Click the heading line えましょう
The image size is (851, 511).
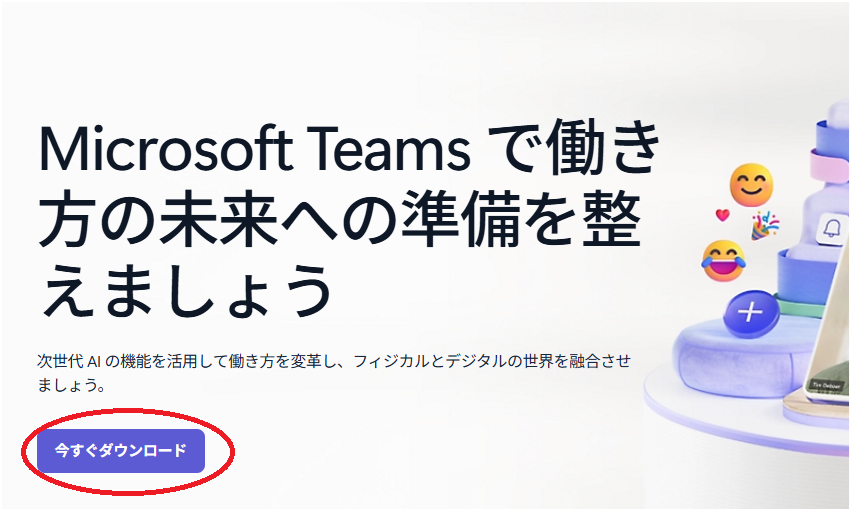click(186, 290)
